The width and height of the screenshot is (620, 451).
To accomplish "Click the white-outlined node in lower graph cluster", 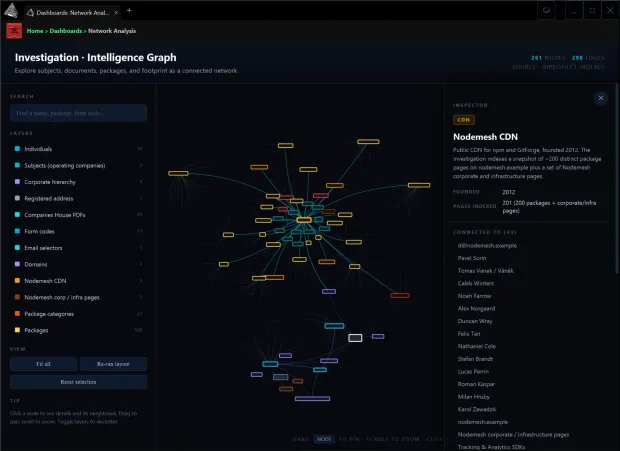I will [x=355, y=338].
